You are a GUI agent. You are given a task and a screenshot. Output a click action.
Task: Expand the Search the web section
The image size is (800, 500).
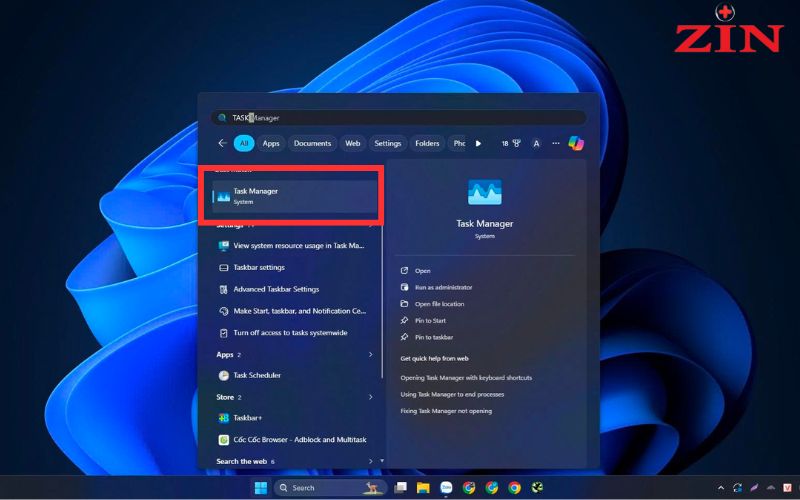pyautogui.click(x=370, y=461)
